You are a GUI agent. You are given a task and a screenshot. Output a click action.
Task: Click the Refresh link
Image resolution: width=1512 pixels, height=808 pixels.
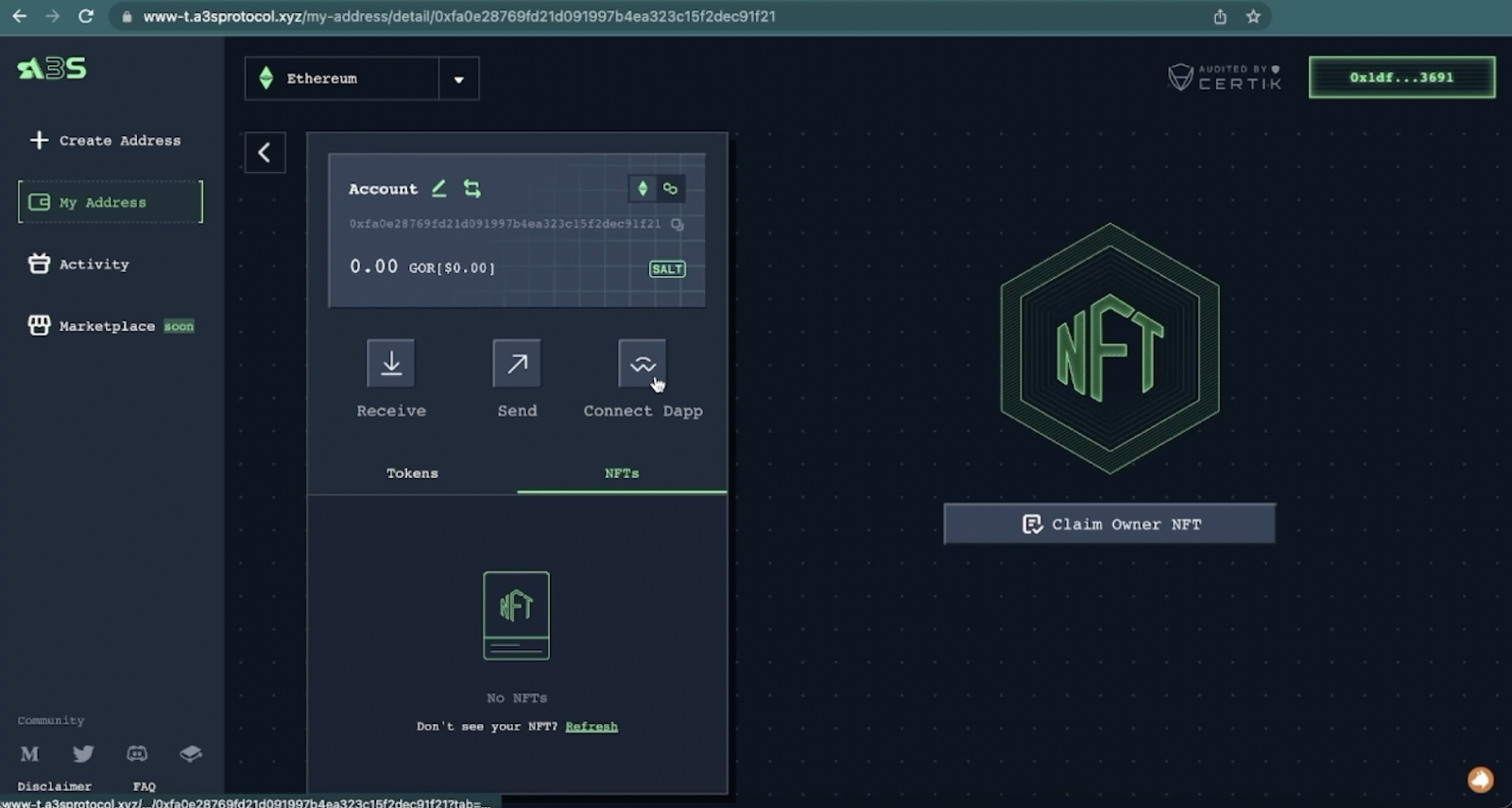pos(592,726)
